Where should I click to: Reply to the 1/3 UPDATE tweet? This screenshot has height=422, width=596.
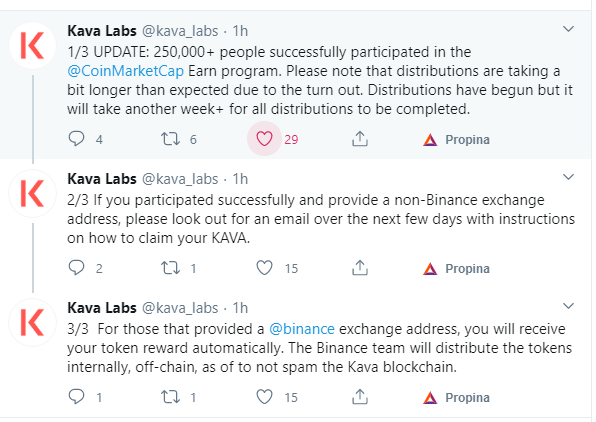76,139
